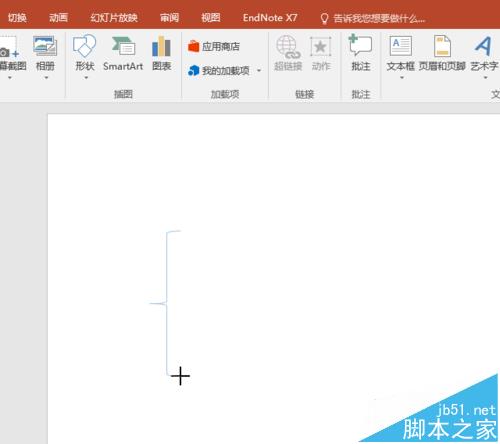Insert a text box with 文本框
This screenshot has height=444, width=500.
tap(401, 53)
